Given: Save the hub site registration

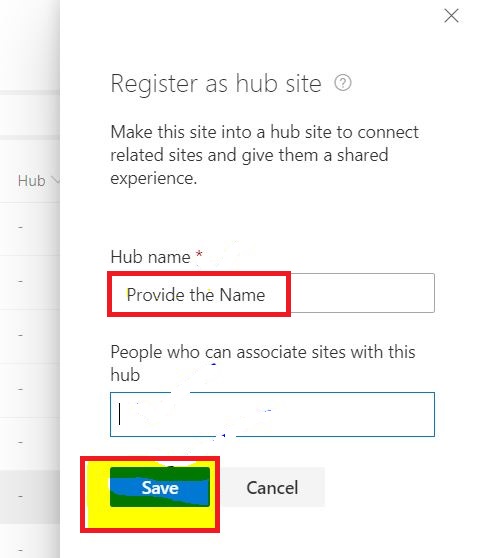Looking at the screenshot, I should coord(160,487).
